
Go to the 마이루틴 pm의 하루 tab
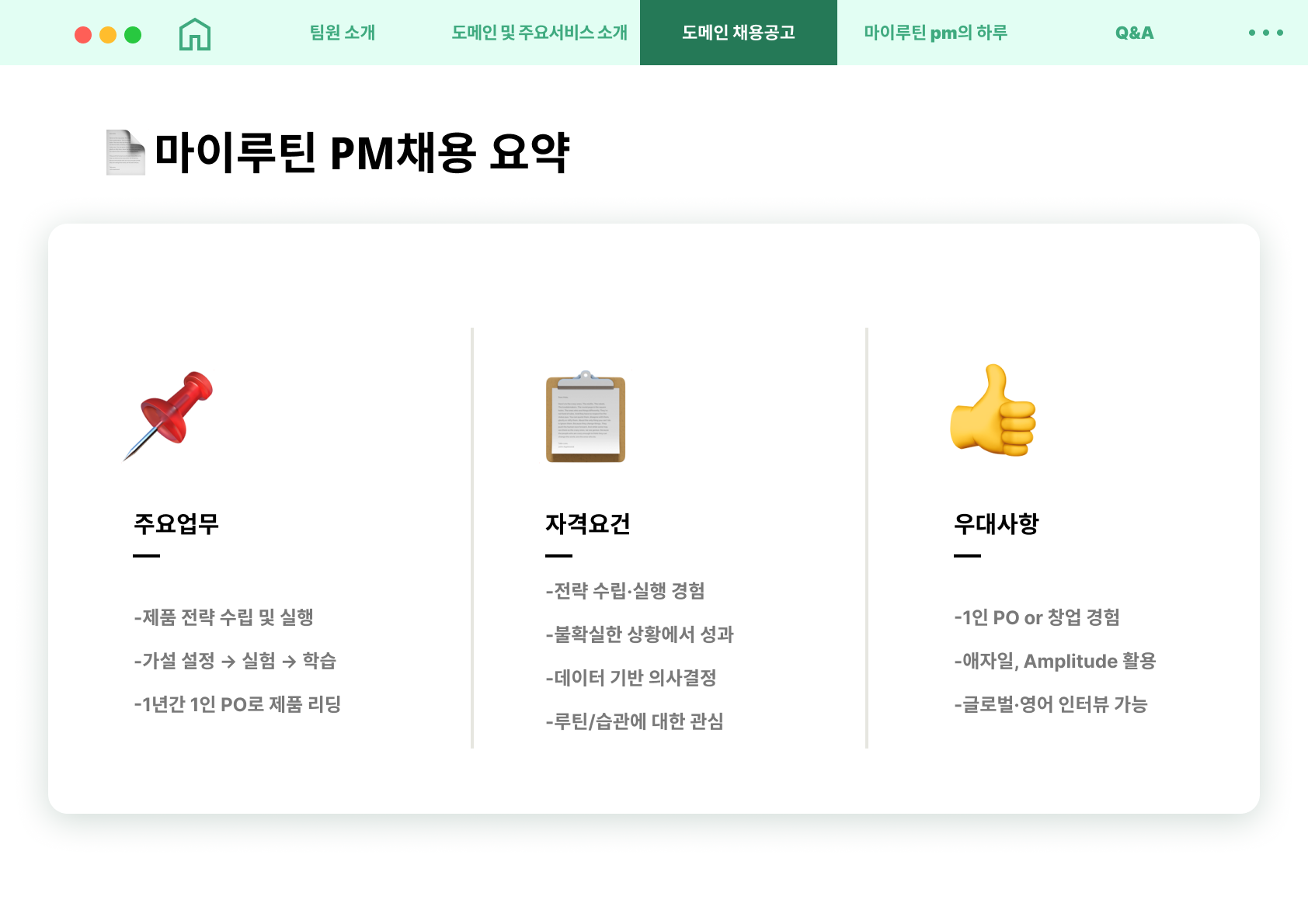936,33
